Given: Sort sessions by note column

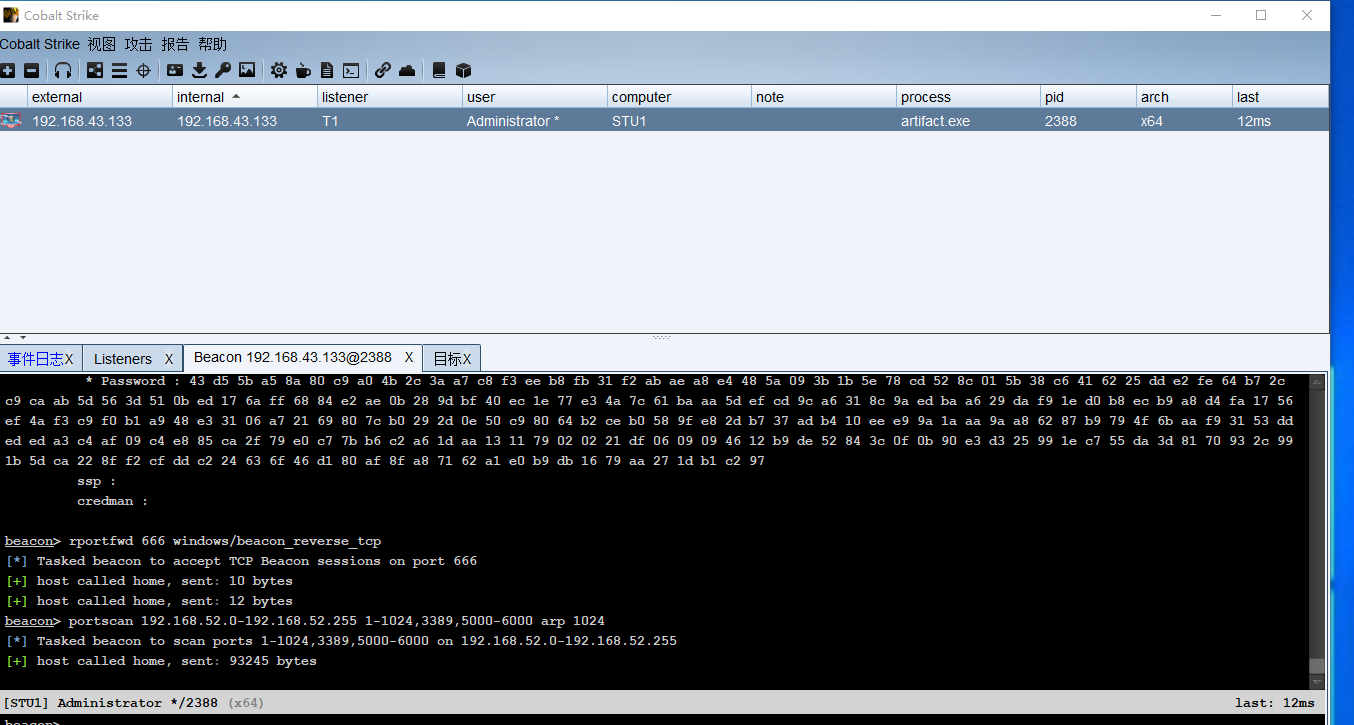Looking at the screenshot, I should [x=824, y=97].
